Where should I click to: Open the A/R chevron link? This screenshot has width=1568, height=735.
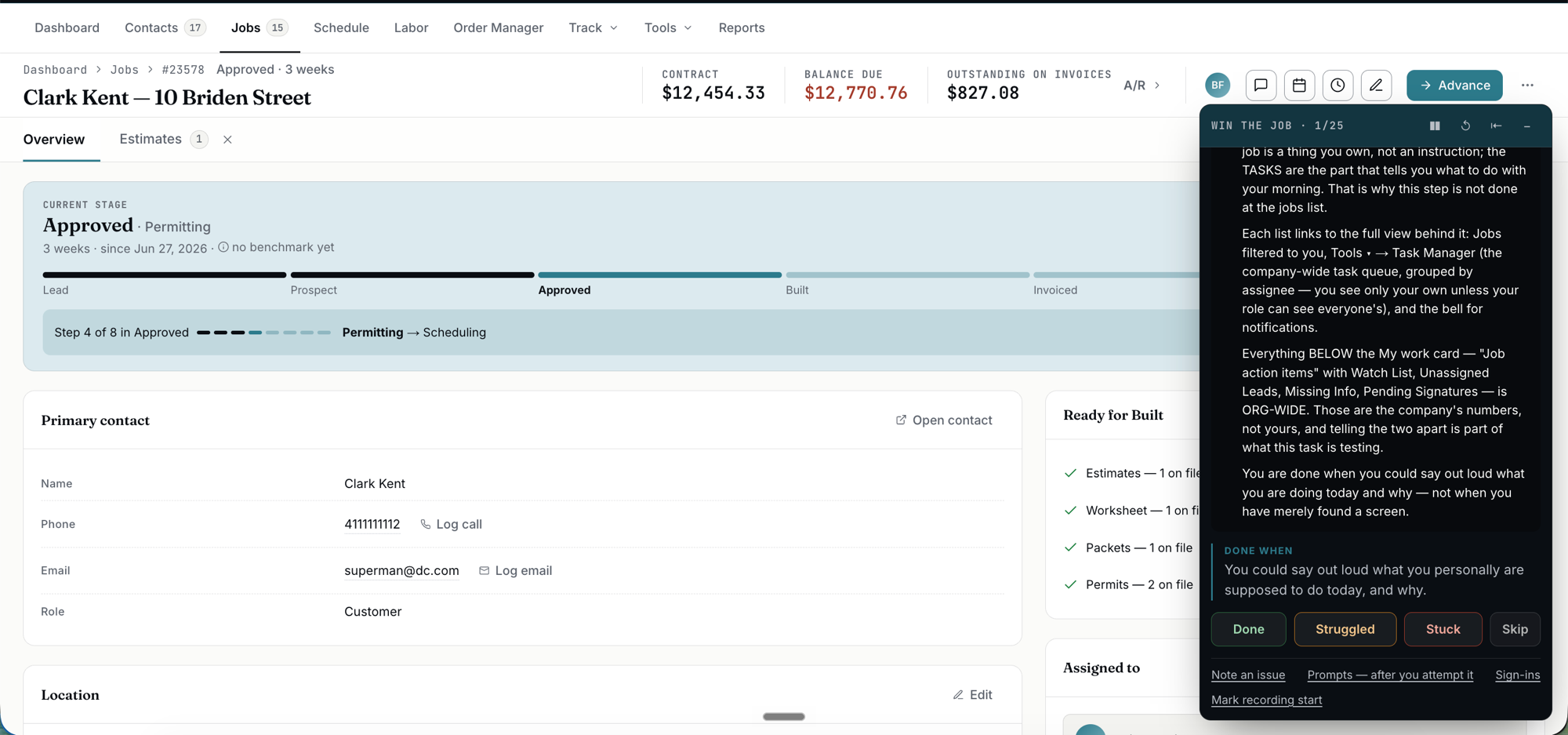1142,86
